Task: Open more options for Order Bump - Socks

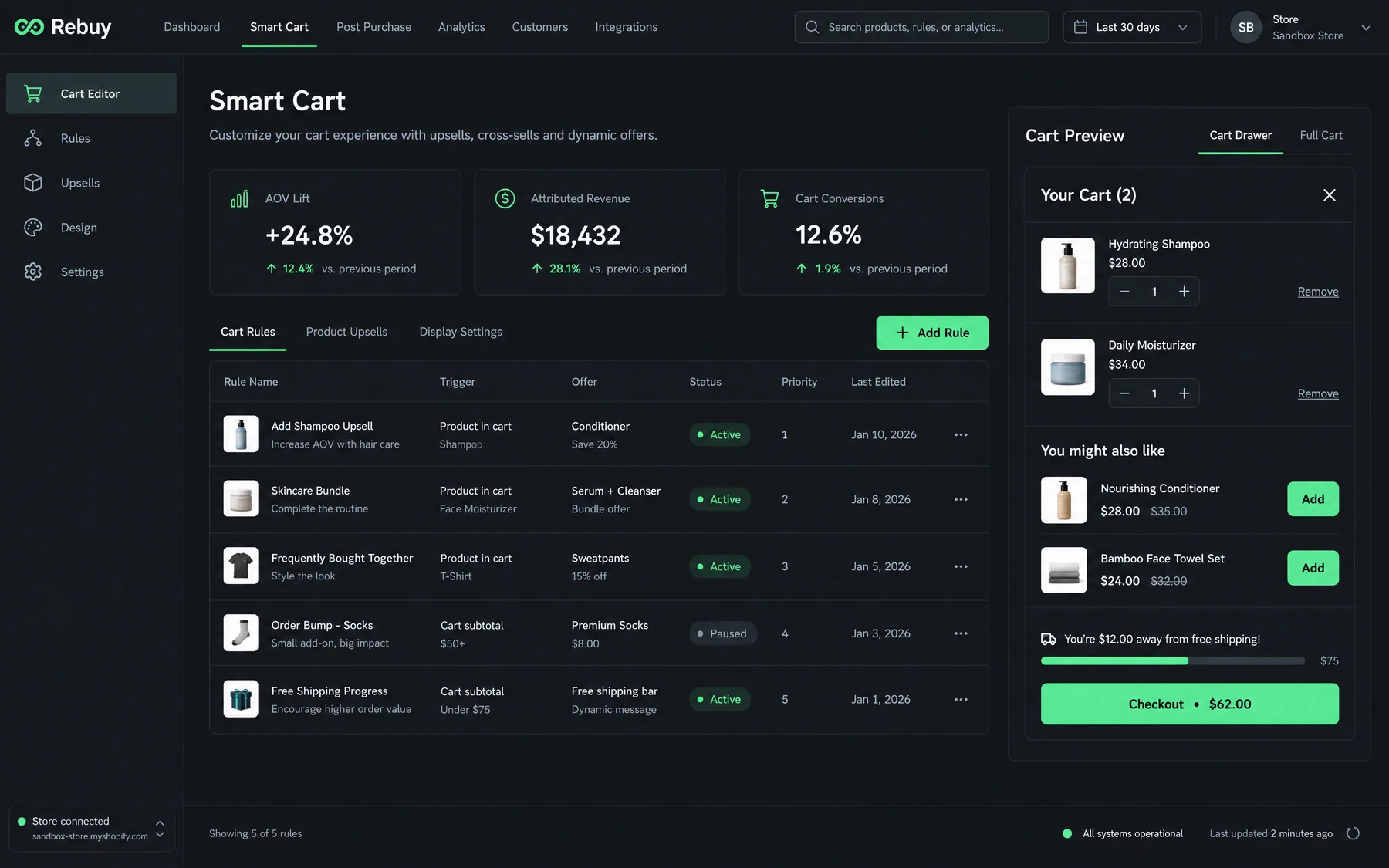Action: pos(961,633)
